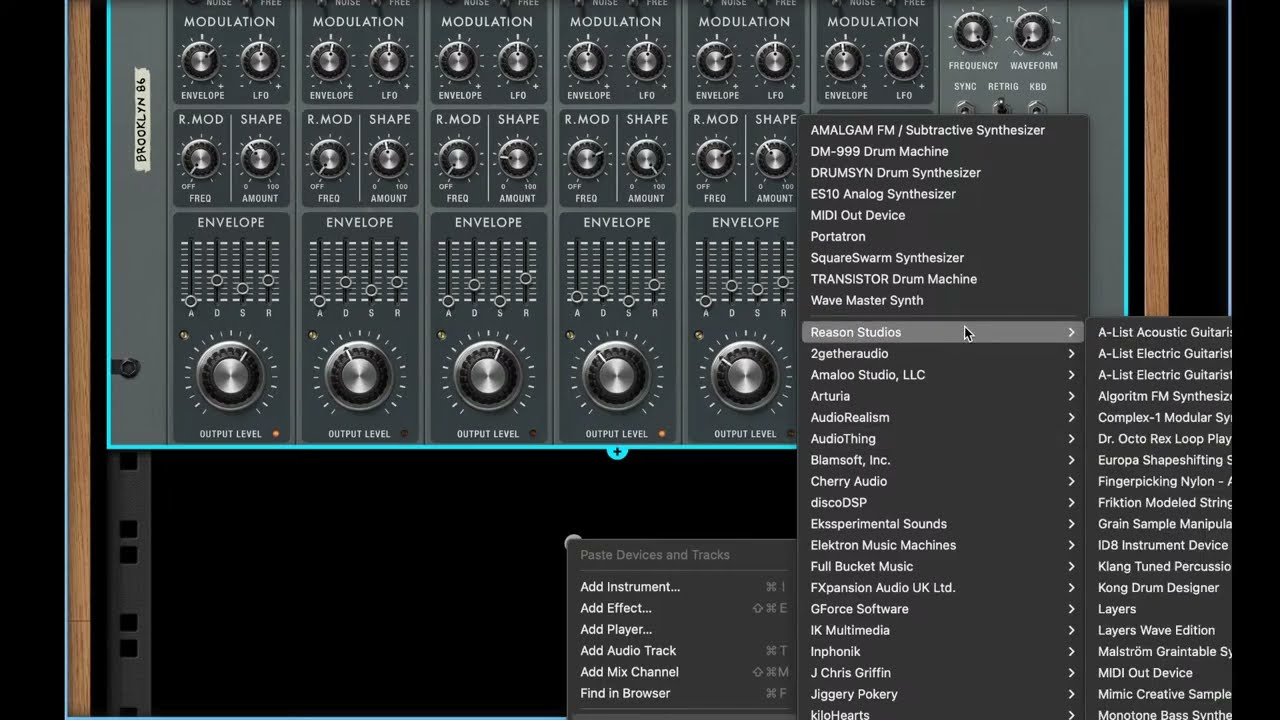Flip the RETRIG switch
This screenshot has width=1280, height=720.
(1002, 106)
